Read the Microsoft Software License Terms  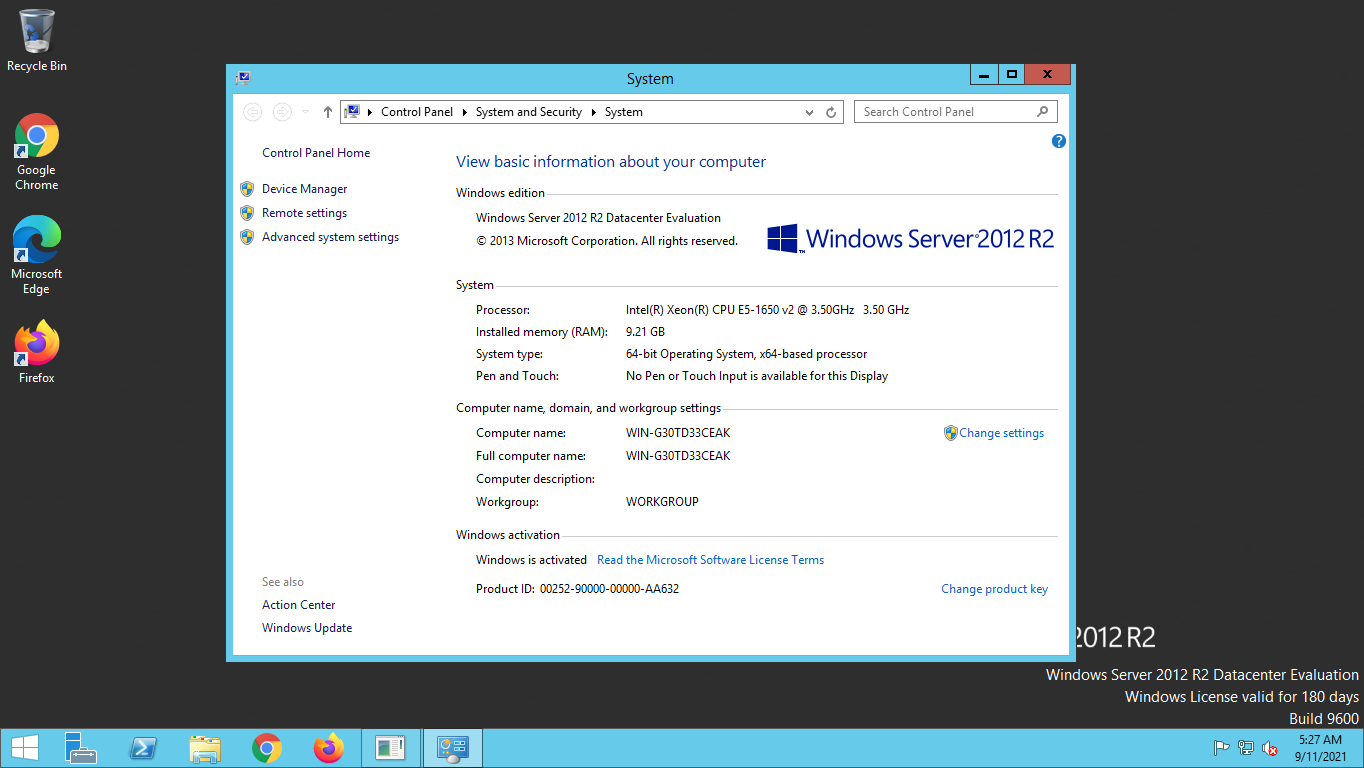coord(710,560)
